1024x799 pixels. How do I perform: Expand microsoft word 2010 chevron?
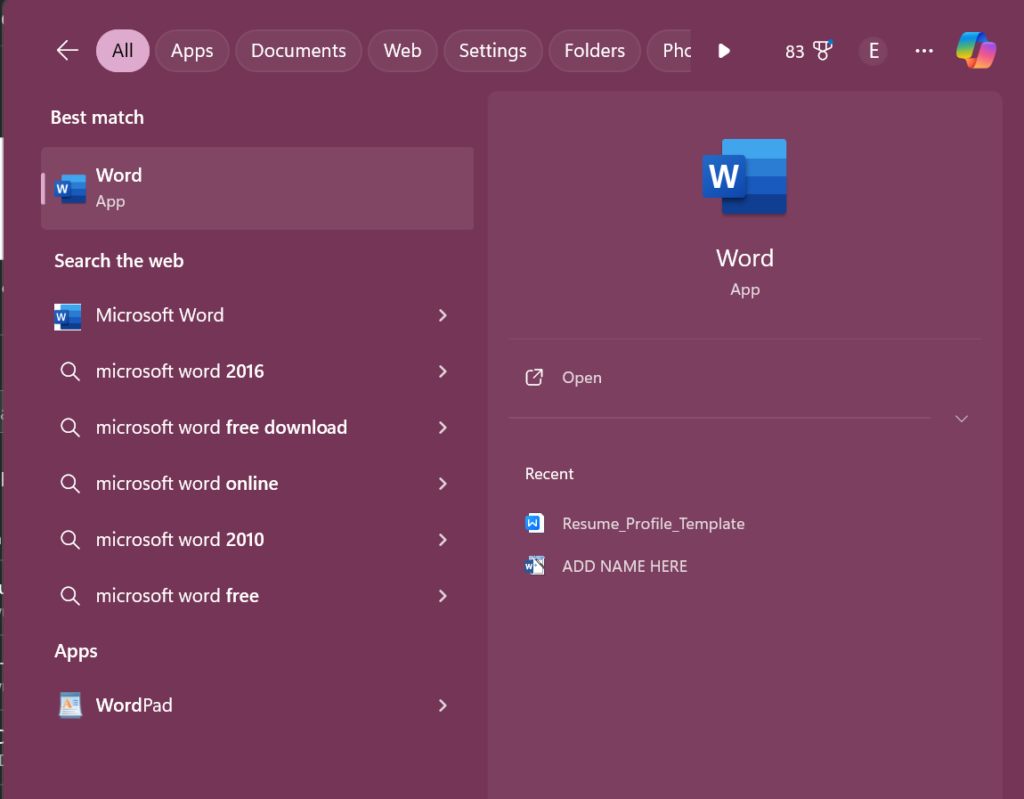coord(443,540)
